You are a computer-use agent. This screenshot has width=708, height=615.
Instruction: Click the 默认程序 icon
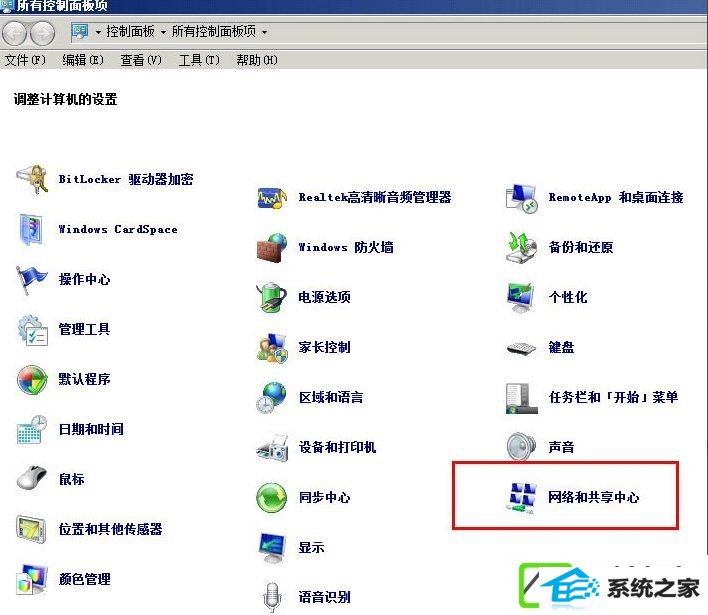point(32,379)
